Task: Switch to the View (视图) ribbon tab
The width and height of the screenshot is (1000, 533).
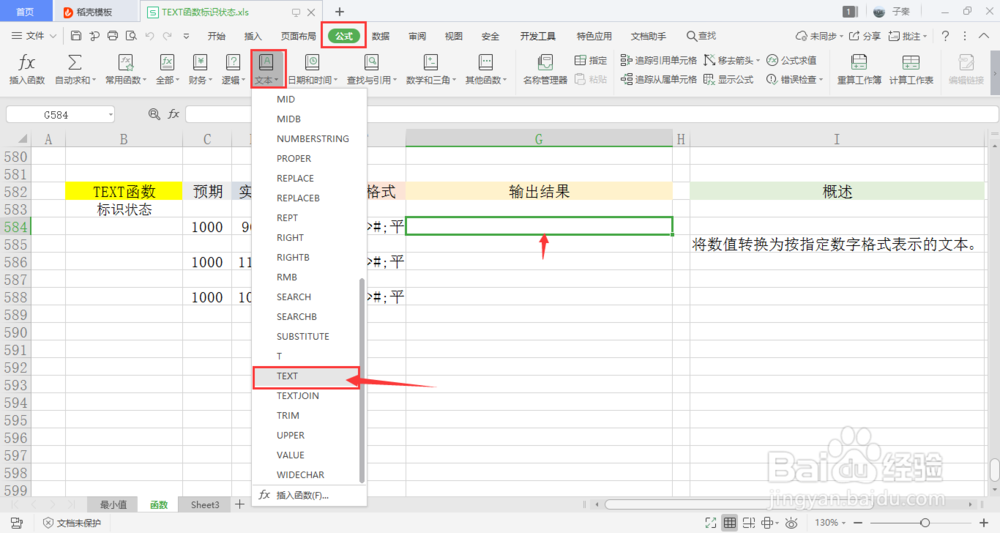Action: [x=453, y=36]
